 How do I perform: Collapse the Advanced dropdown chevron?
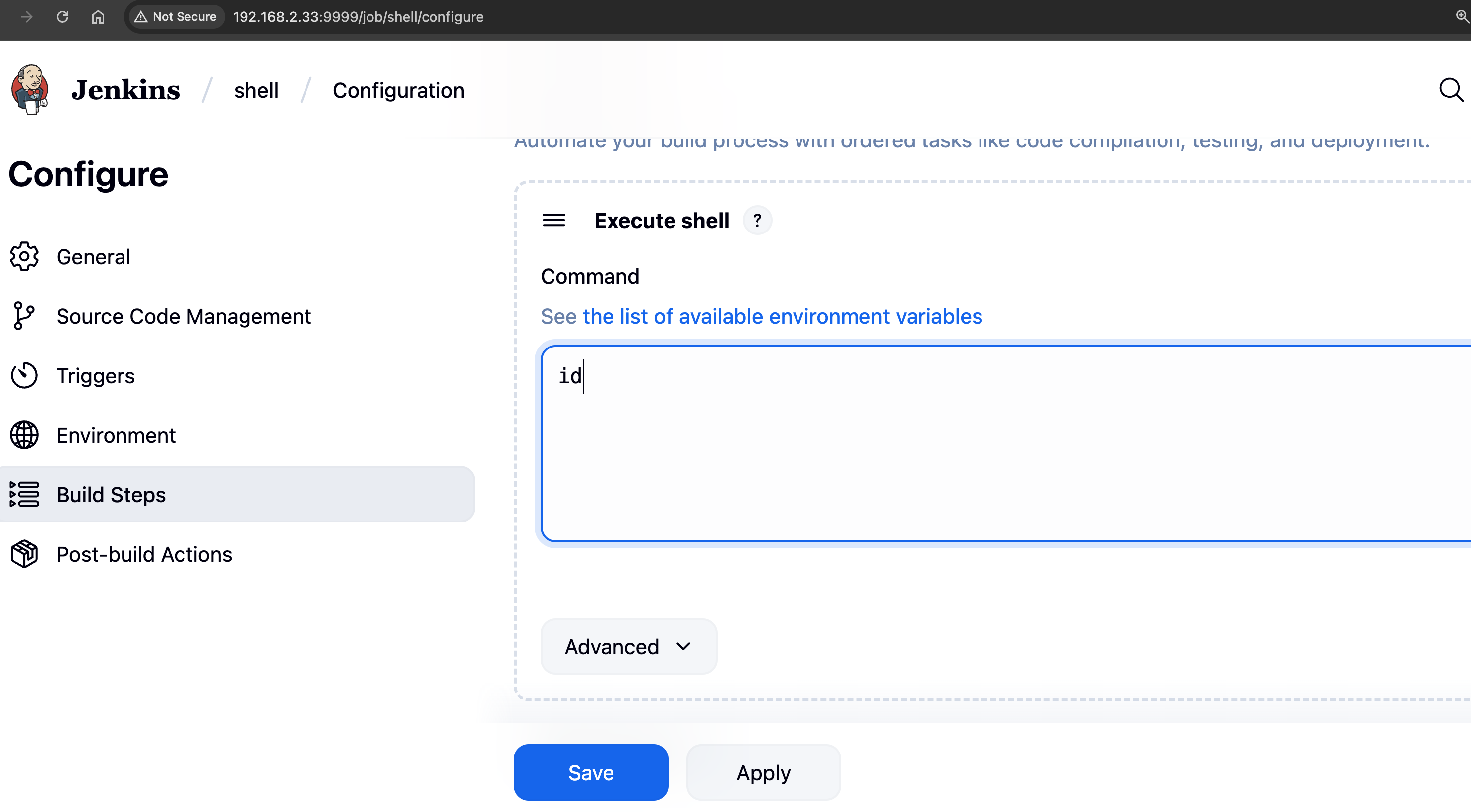683,647
